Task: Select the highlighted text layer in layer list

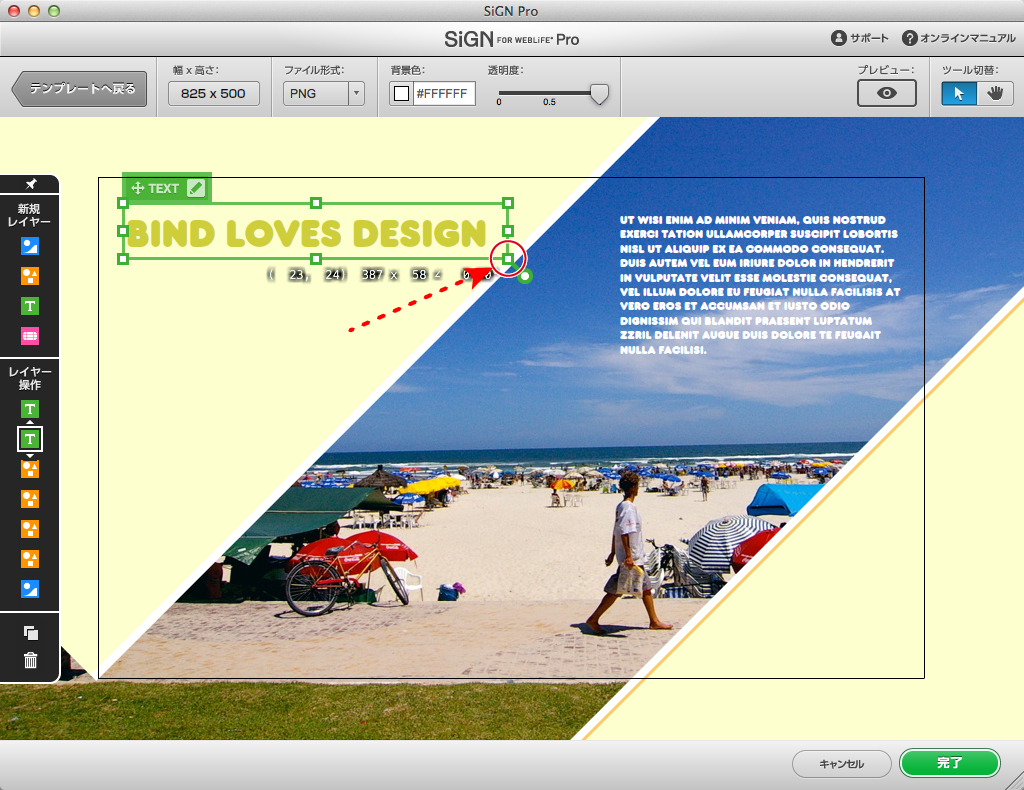Action: click(30, 439)
